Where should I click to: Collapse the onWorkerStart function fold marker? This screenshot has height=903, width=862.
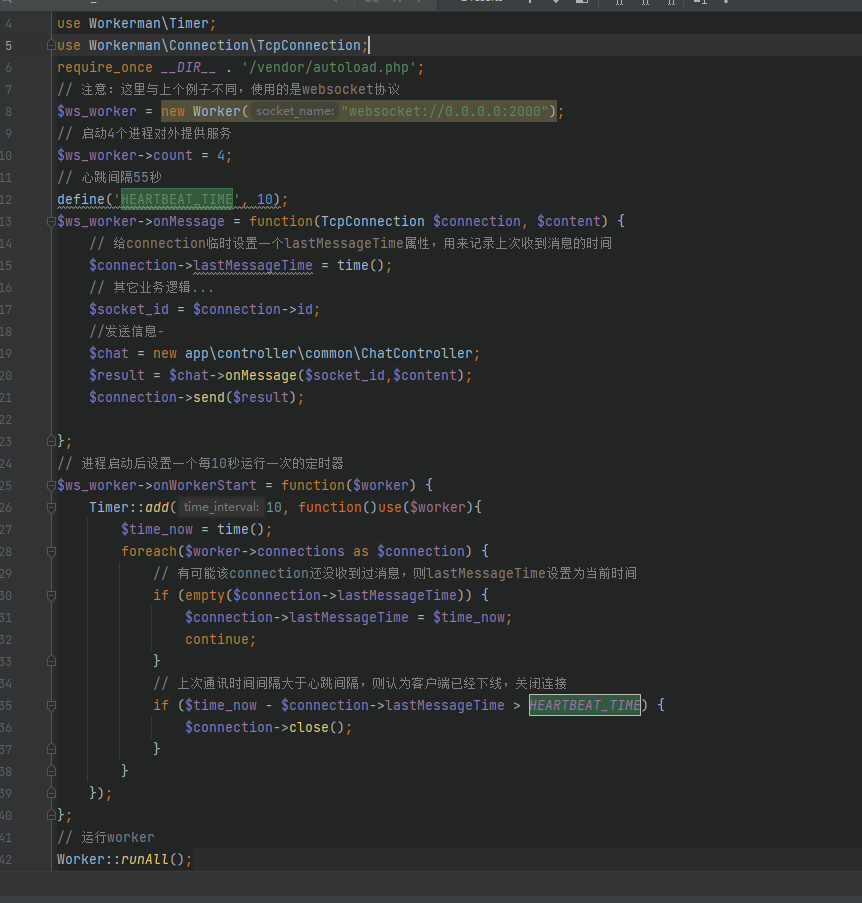point(51,485)
